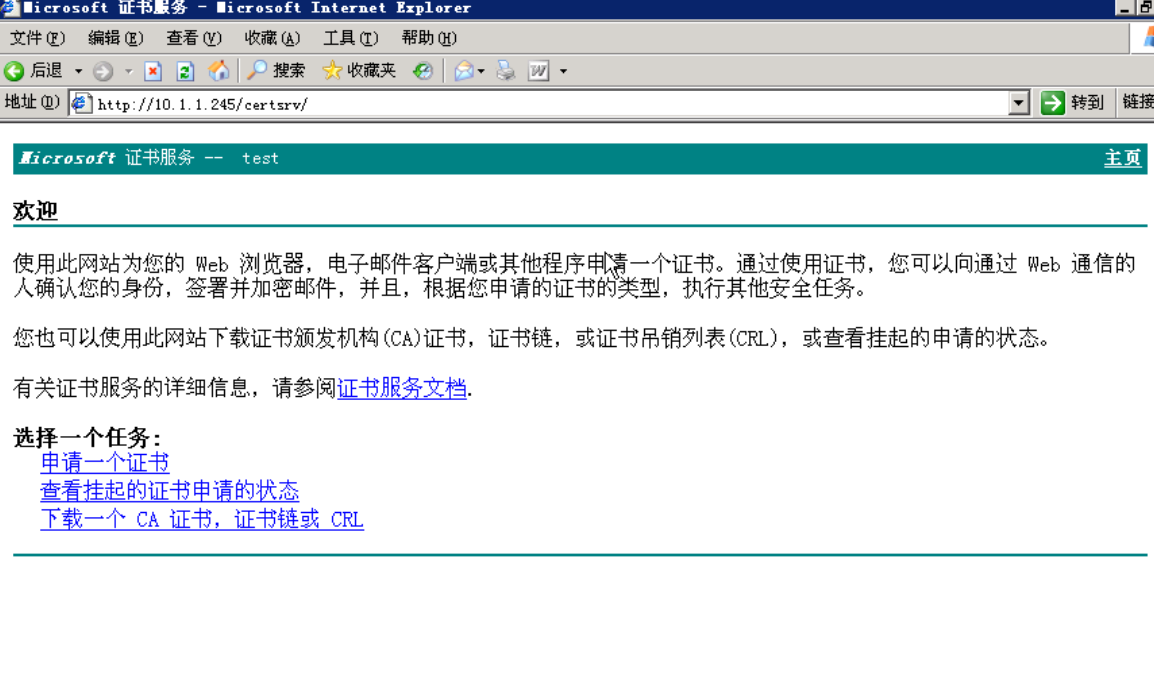Expand the Mail icon dropdown arrow

(x=481, y=71)
